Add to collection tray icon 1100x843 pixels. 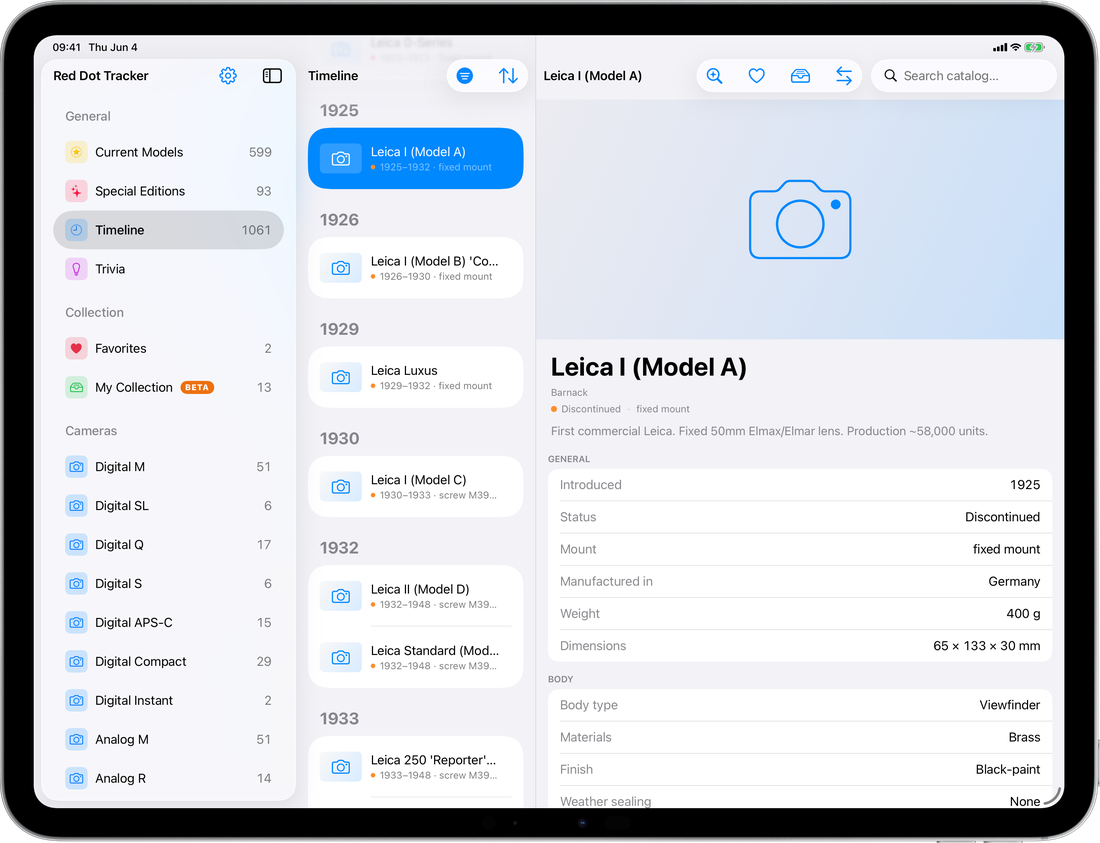(800, 76)
